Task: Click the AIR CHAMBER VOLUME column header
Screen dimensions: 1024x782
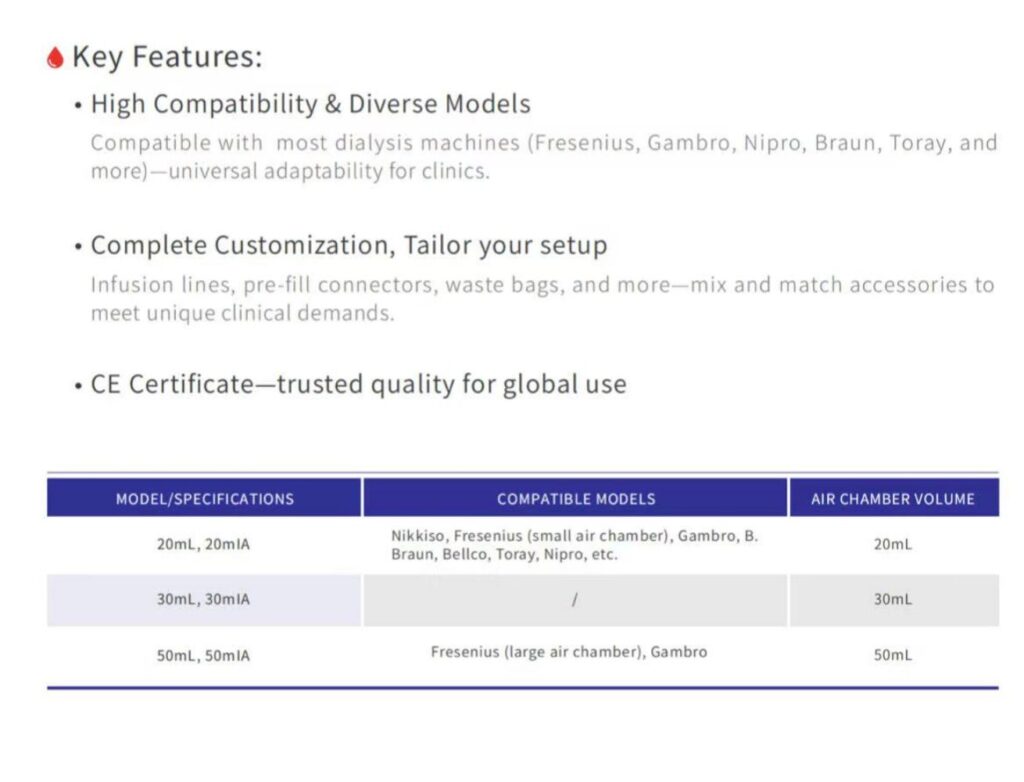Action: pyautogui.click(x=893, y=498)
